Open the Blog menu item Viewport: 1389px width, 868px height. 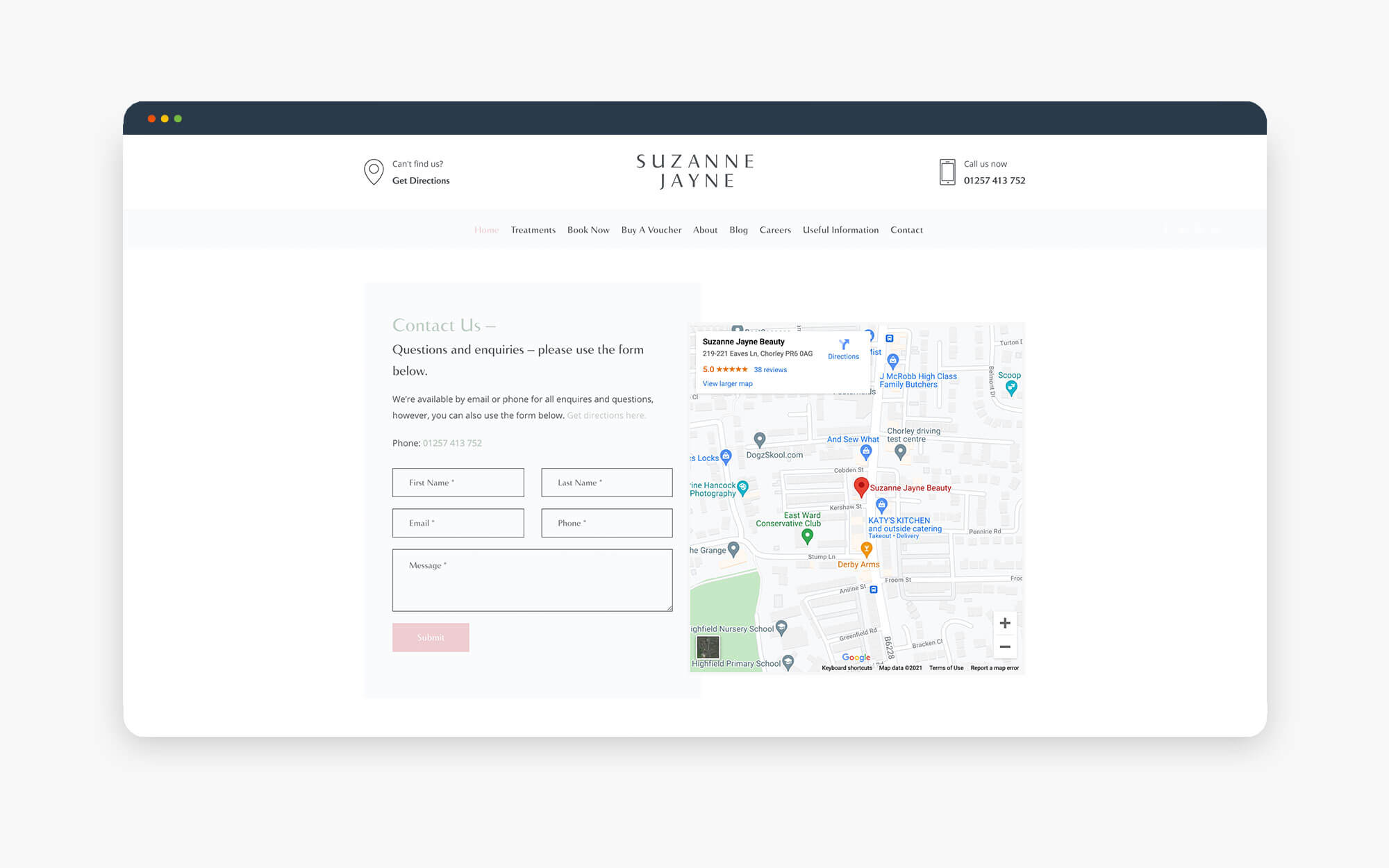click(738, 230)
